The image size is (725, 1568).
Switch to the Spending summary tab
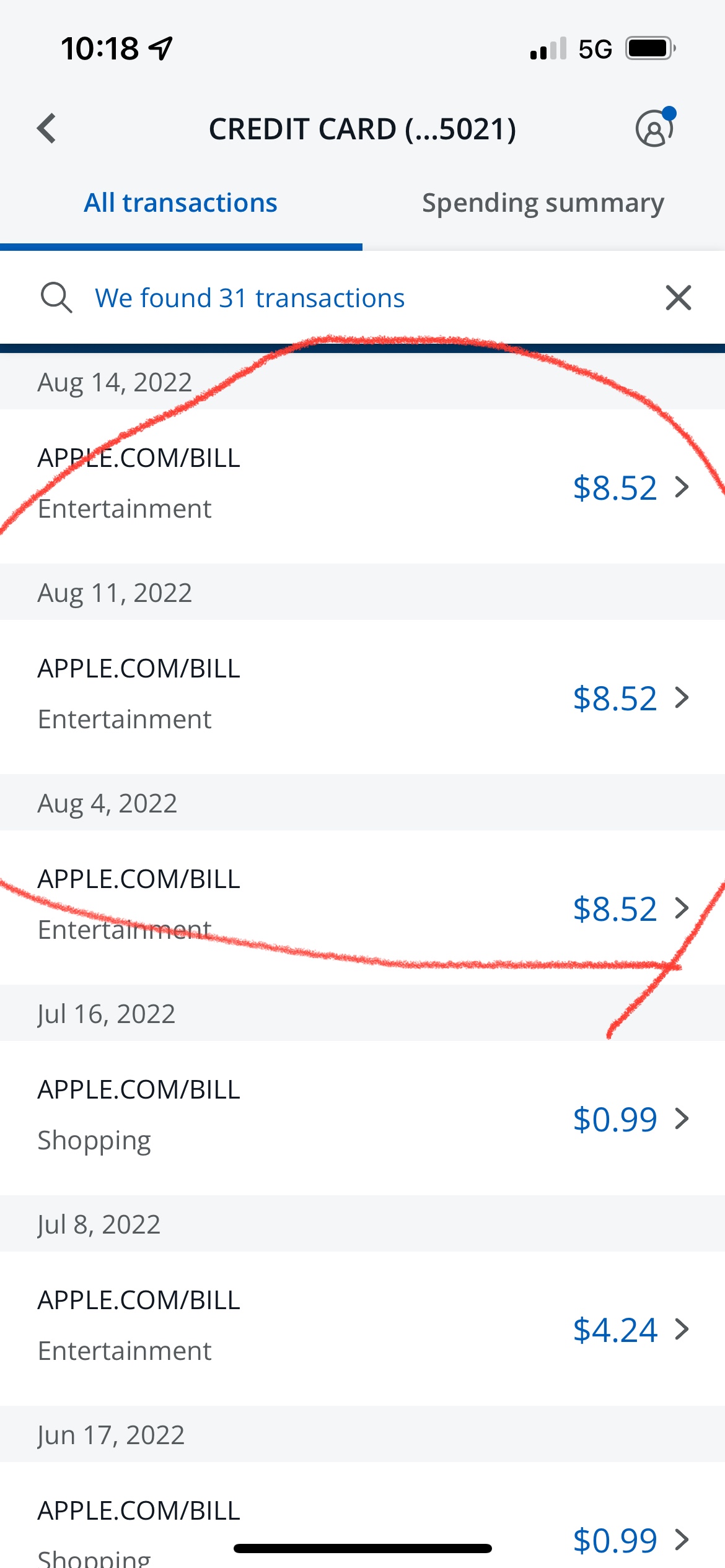[543, 203]
